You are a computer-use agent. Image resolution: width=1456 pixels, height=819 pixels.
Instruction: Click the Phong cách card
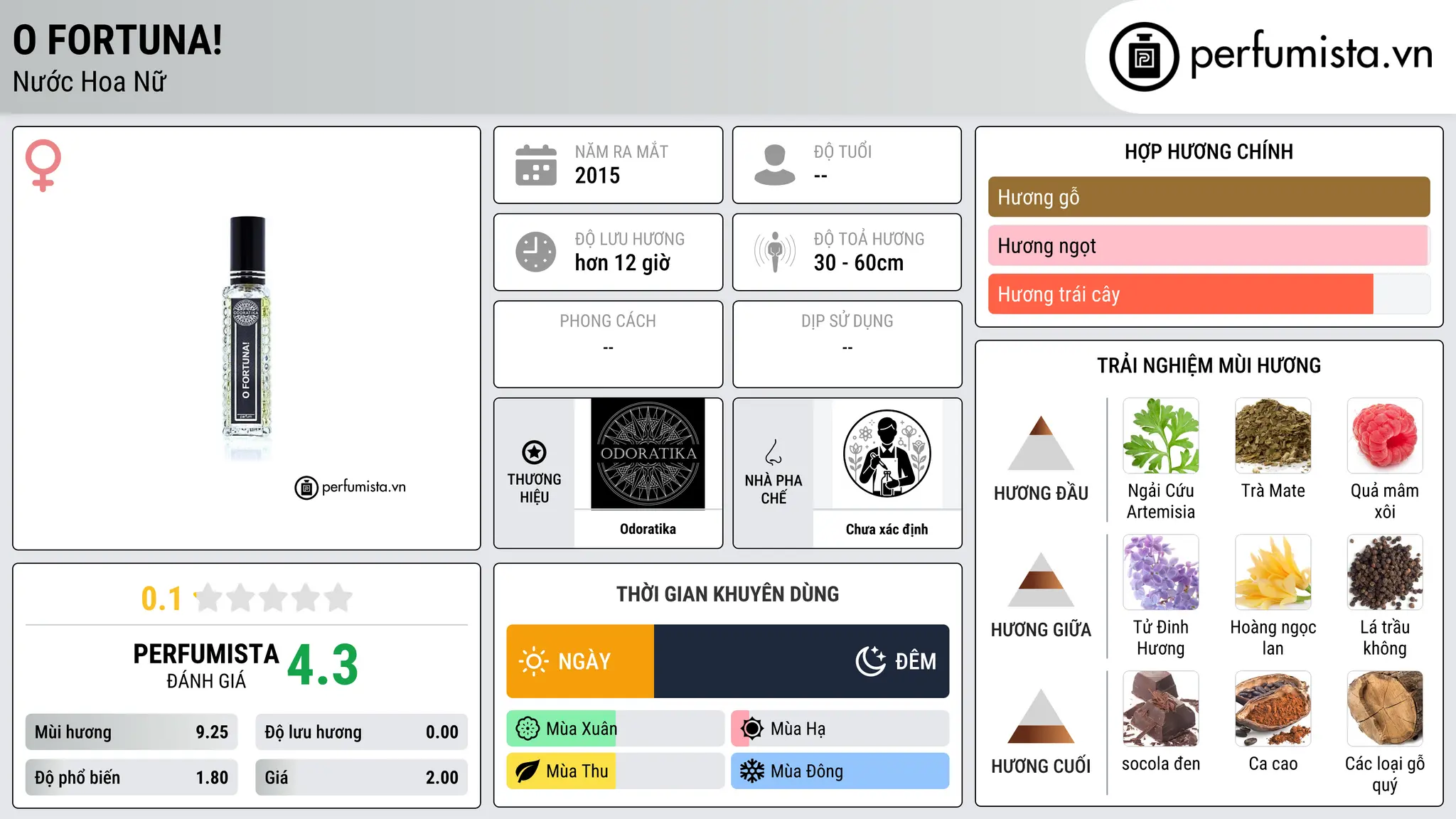coord(608,344)
